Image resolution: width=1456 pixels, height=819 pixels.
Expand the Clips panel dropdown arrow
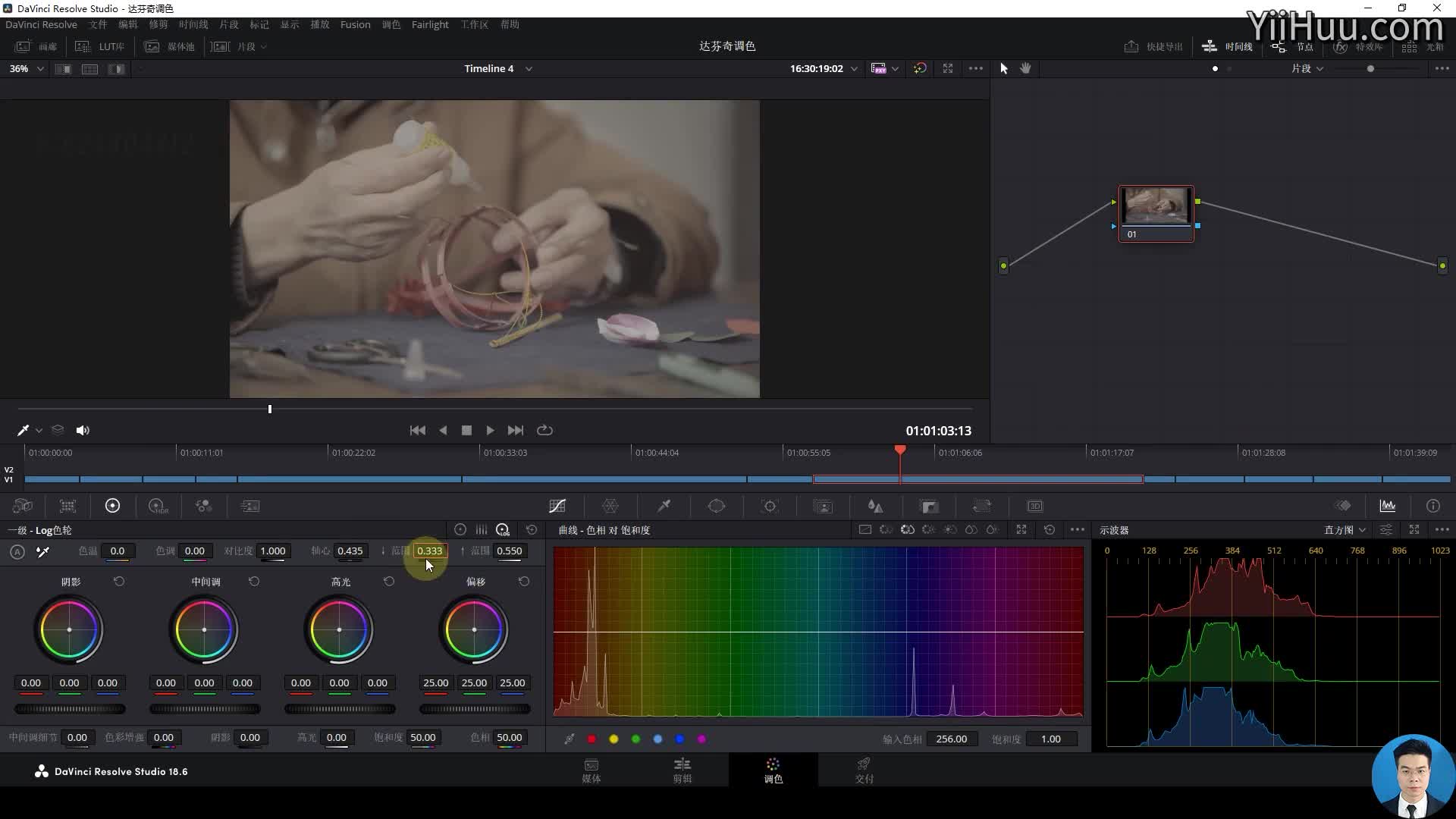(x=264, y=46)
